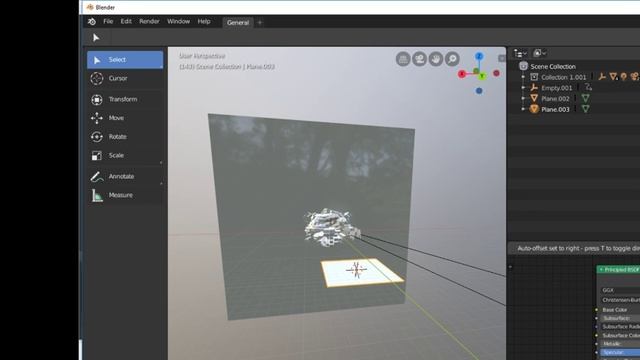Click the tweak arrow icon in tool header
Image resolution: width=640 pixels, height=360 pixels.
[x=96, y=38]
